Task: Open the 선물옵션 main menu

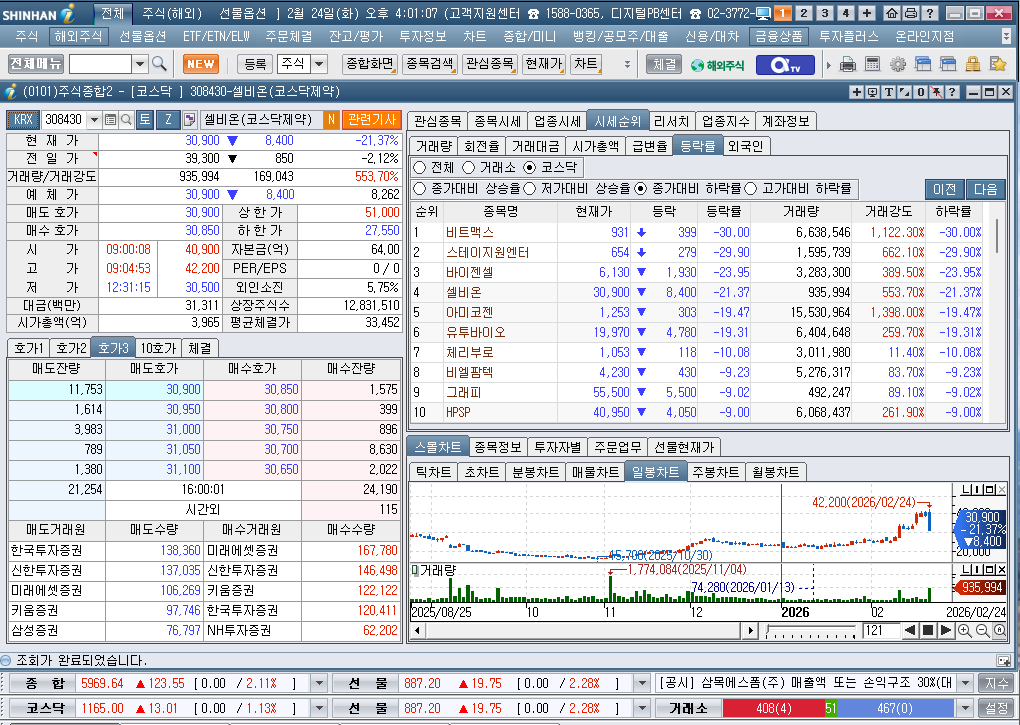Action: [x=142, y=36]
